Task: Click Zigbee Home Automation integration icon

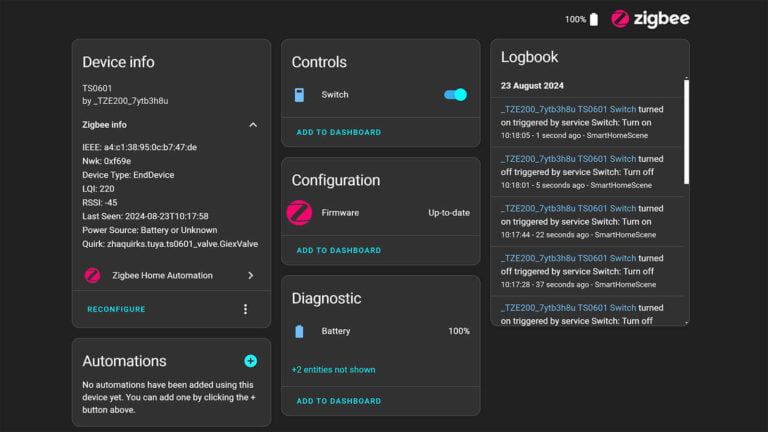Action: (92, 275)
